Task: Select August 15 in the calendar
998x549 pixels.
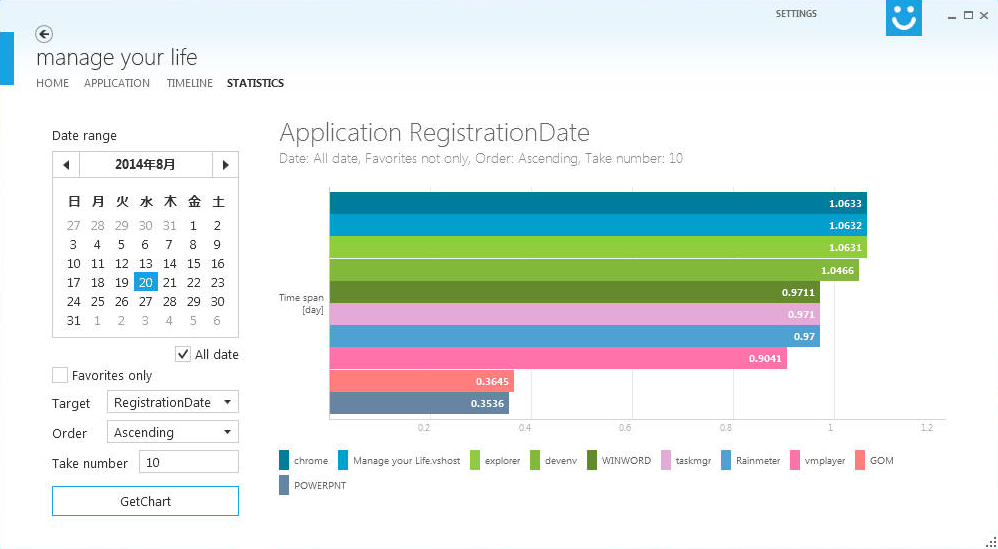Action: 194,264
